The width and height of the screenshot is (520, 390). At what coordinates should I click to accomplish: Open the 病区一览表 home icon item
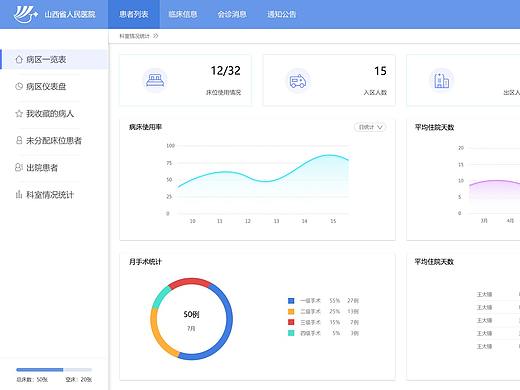pos(19,59)
